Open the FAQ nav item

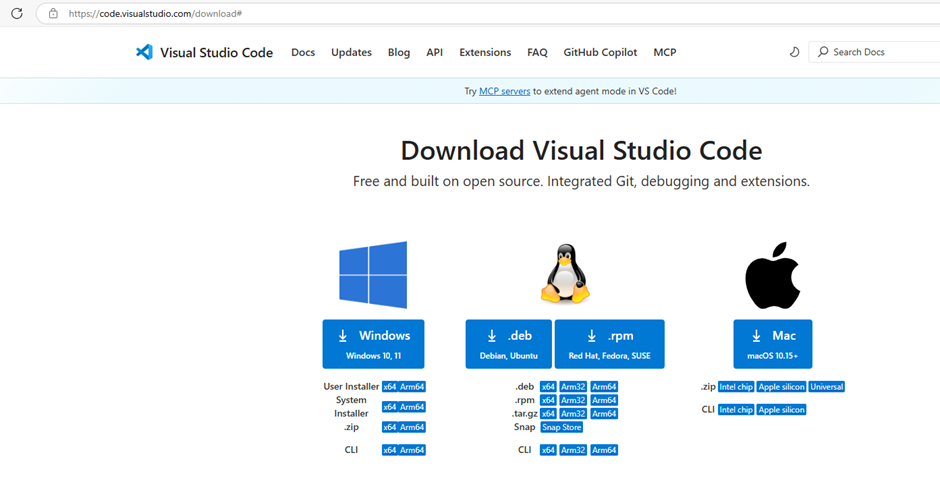[537, 52]
